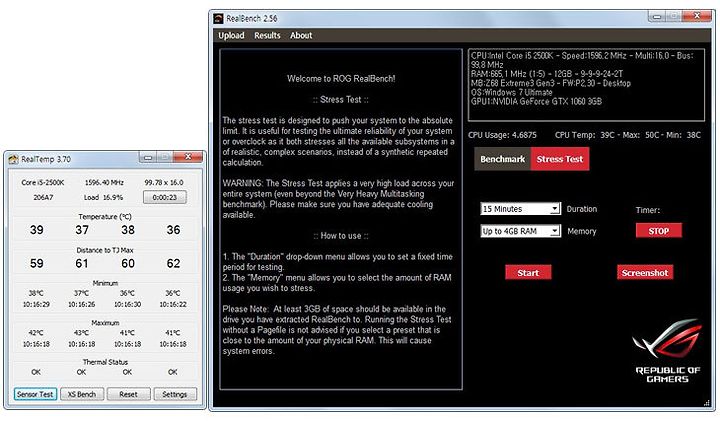Click the 99.78 x 16.0 multiplier value
Viewport: 720px width, 421px height.
coord(164,182)
